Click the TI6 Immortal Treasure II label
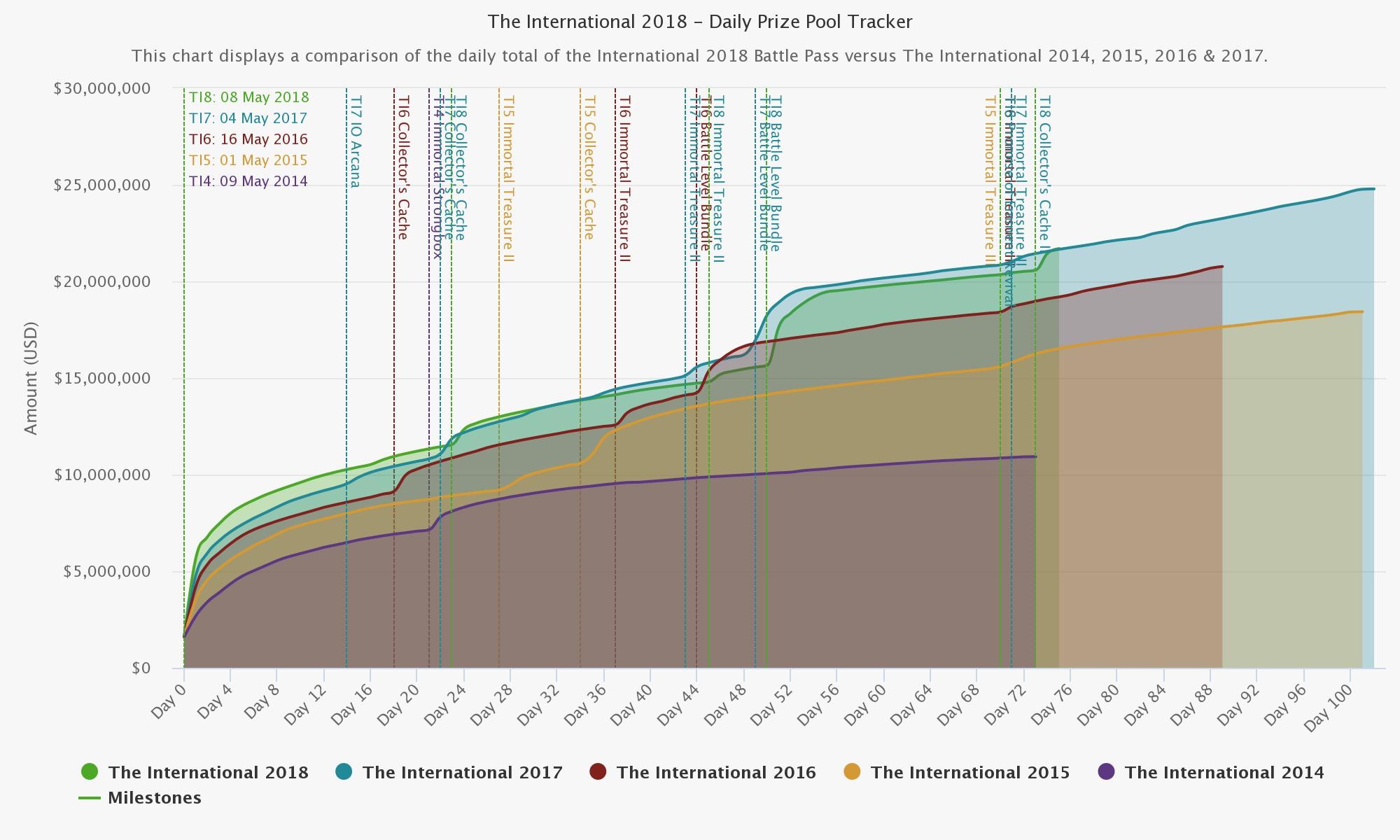 point(624,179)
